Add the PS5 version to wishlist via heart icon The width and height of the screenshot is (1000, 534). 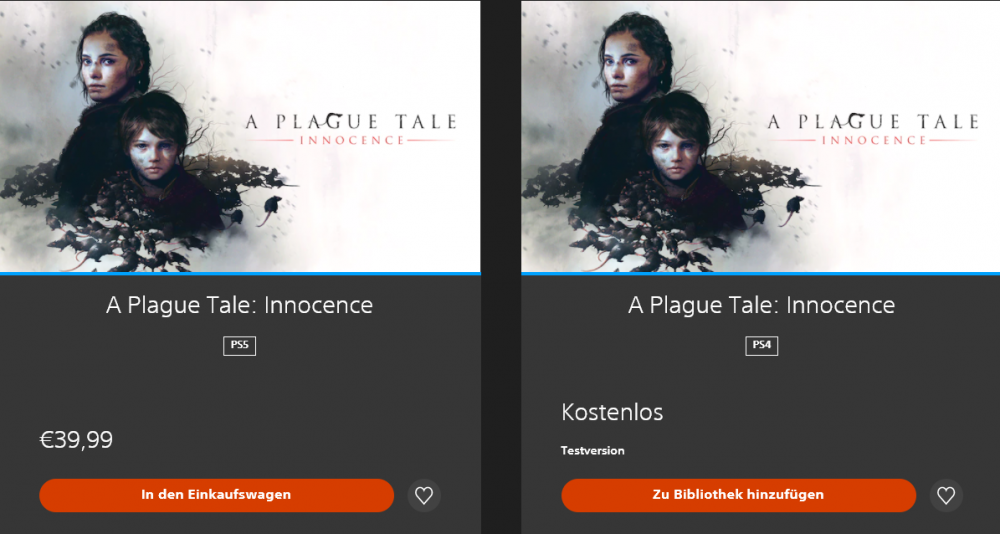(424, 495)
